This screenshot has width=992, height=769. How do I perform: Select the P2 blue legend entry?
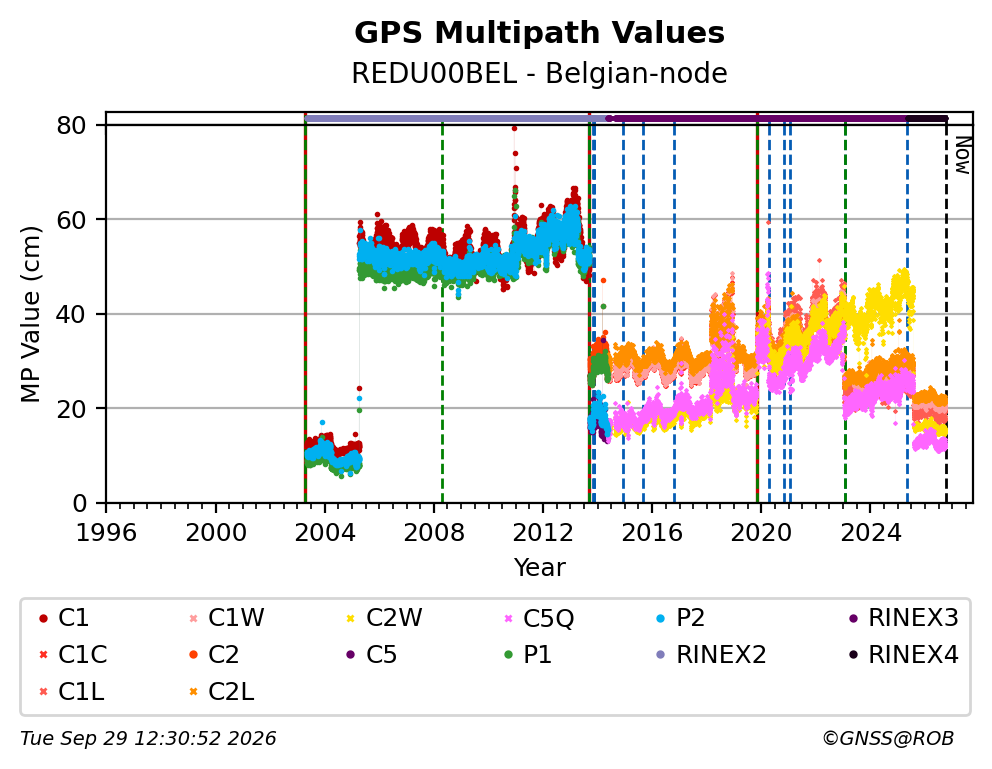point(680,618)
